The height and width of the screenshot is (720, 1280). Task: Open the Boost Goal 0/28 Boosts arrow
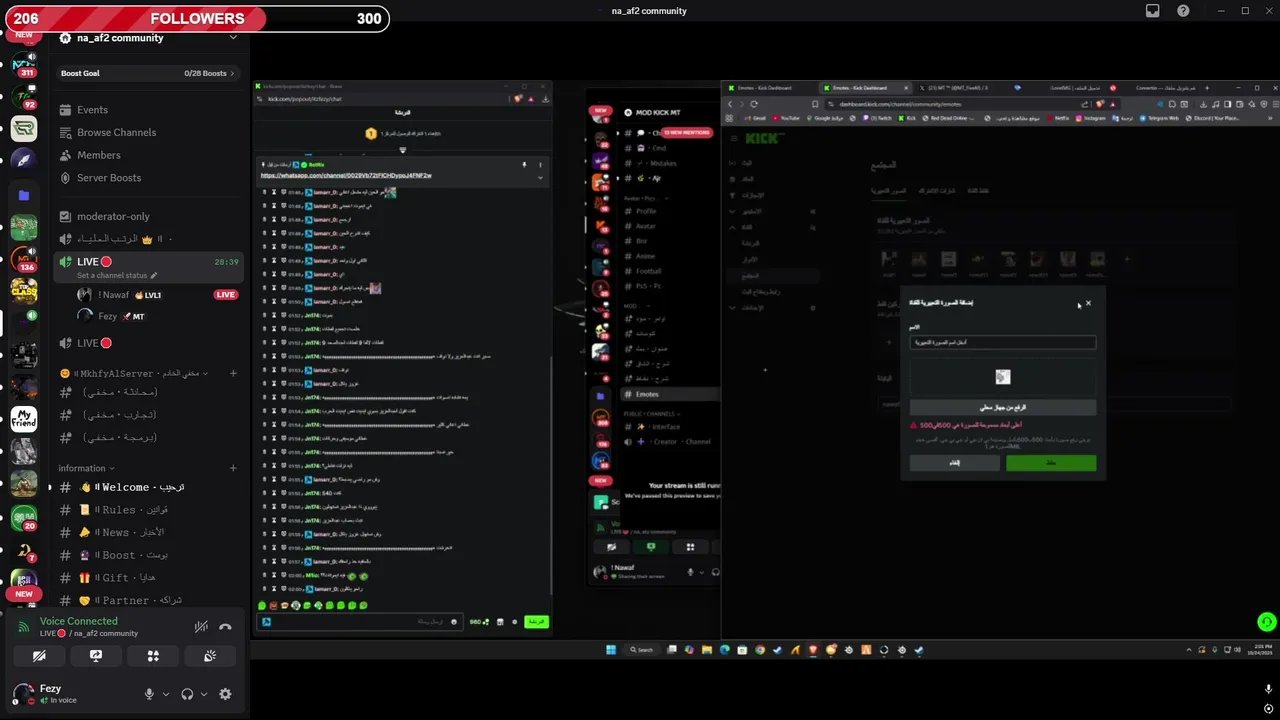[x=233, y=73]
